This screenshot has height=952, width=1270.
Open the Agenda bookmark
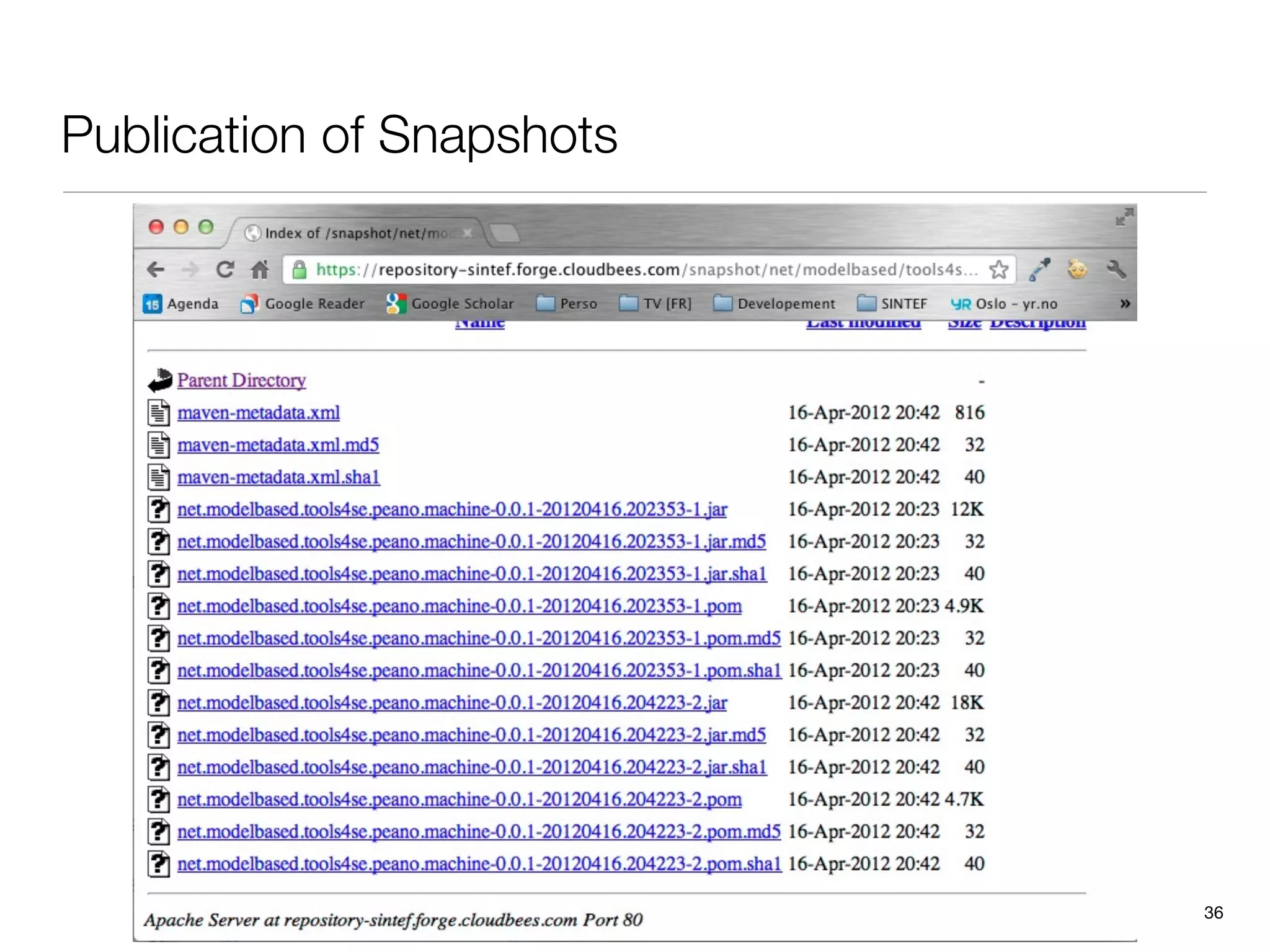[181, 304]
